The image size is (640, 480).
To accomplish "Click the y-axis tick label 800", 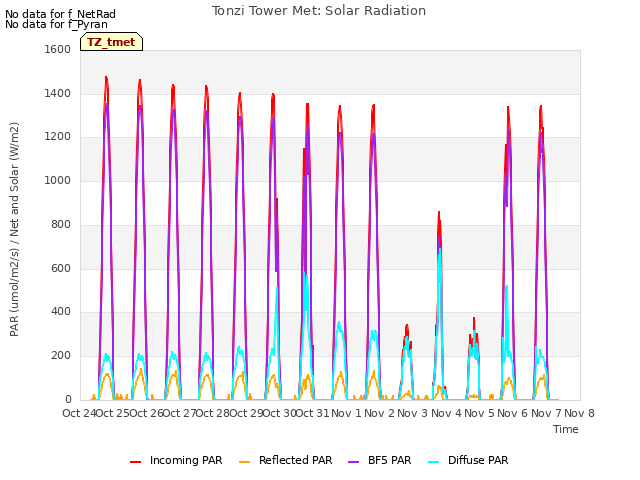I will click(x=61, y=224).
